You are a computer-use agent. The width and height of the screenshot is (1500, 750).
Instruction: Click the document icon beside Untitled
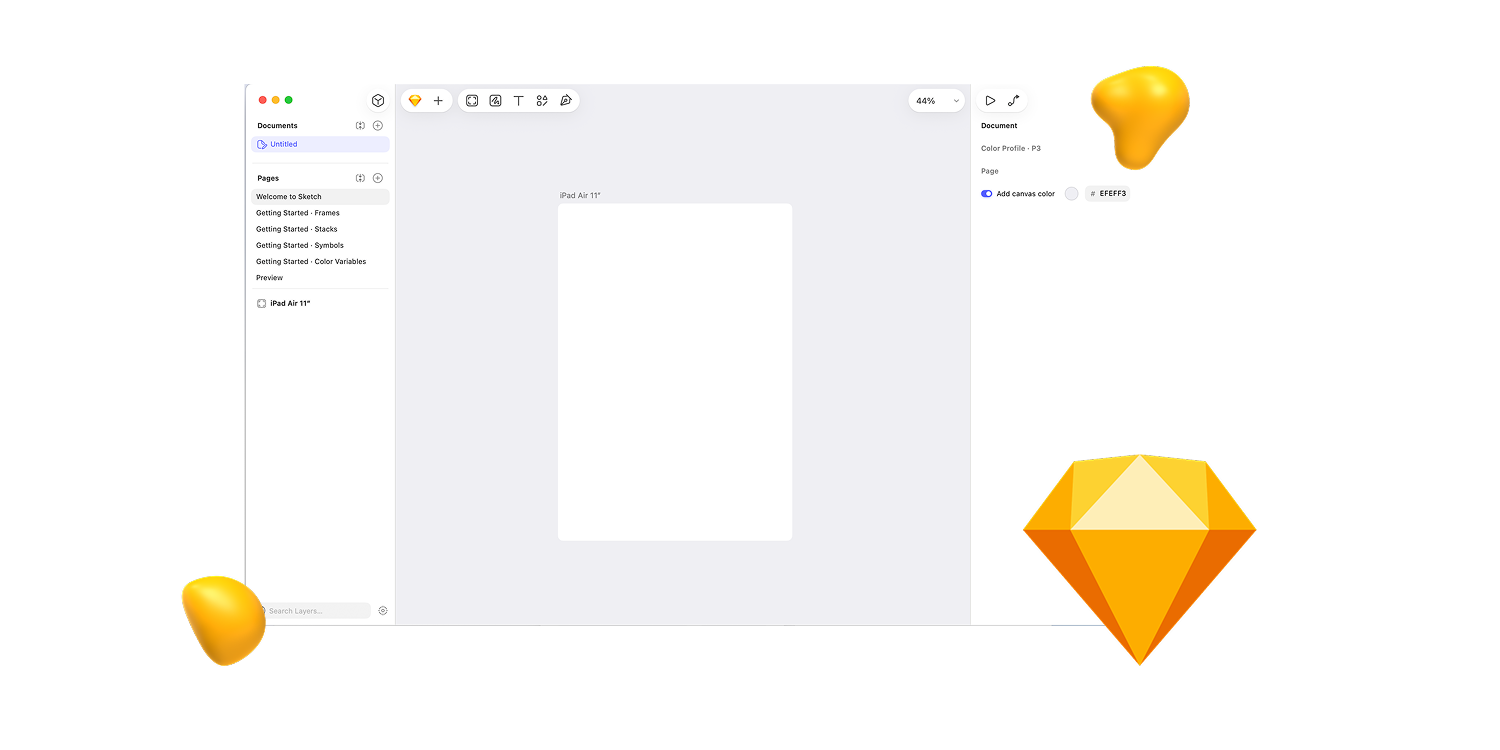262,144
